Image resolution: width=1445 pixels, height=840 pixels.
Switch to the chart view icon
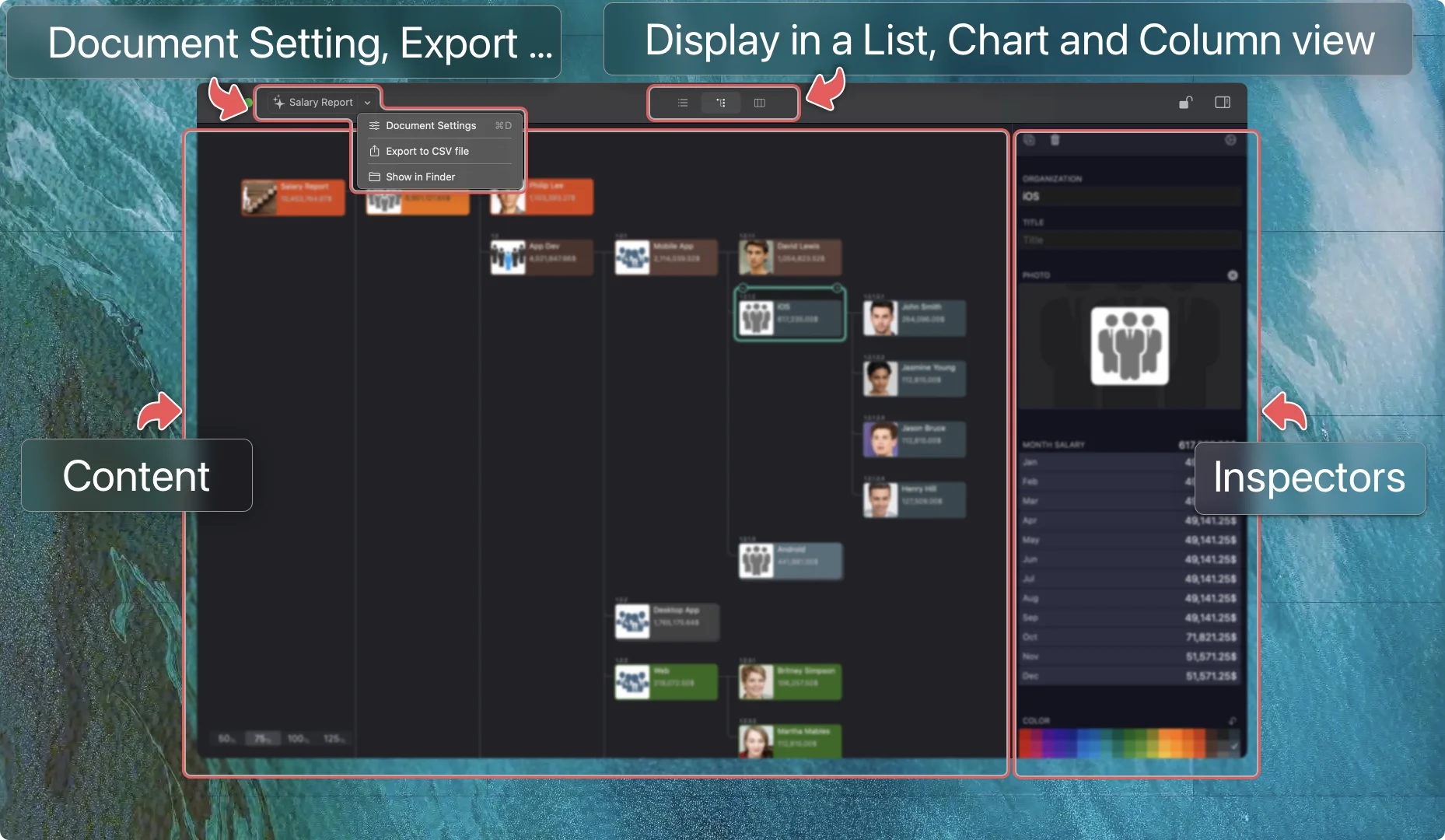pyautogui.click(x=722, y=103)
